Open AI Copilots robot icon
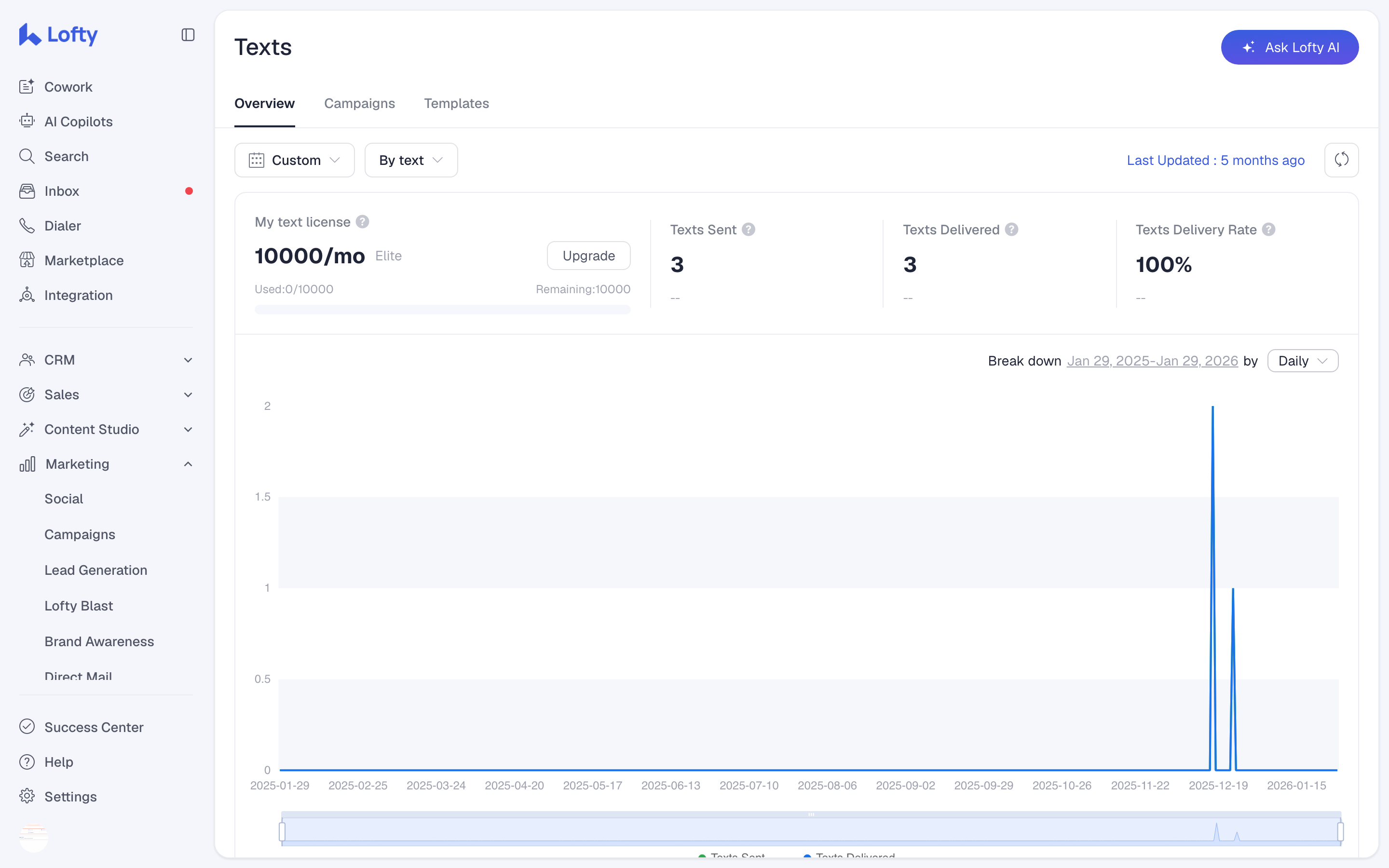The image size is (1389, 868). 27,121
